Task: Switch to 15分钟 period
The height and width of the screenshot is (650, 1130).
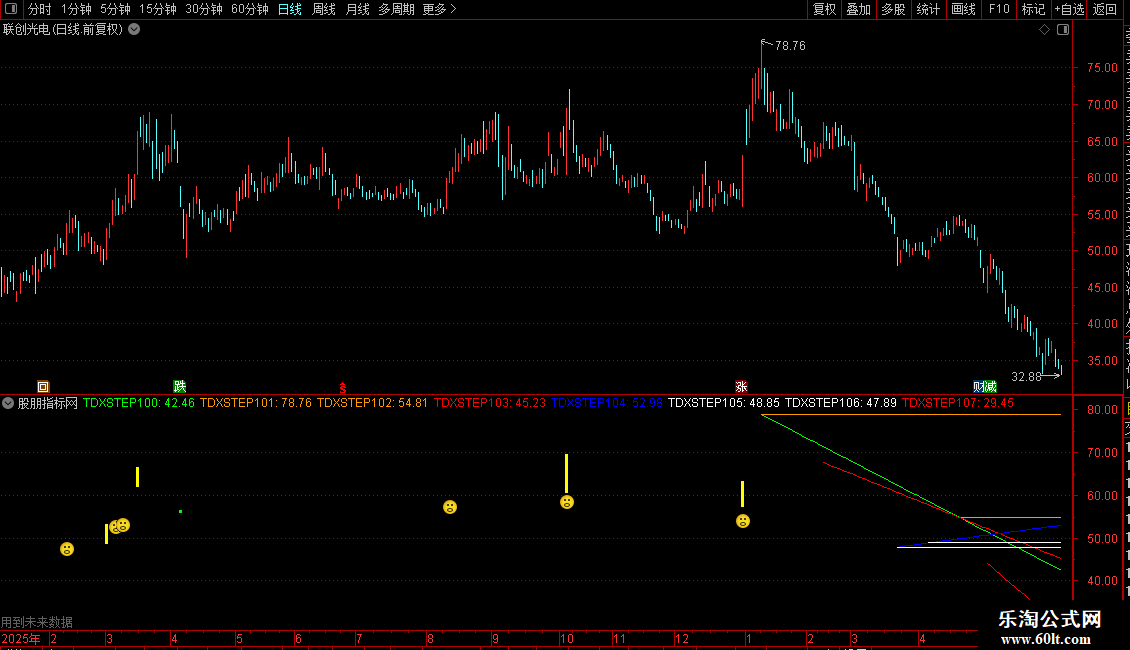Action: click(x=158, y=9)
